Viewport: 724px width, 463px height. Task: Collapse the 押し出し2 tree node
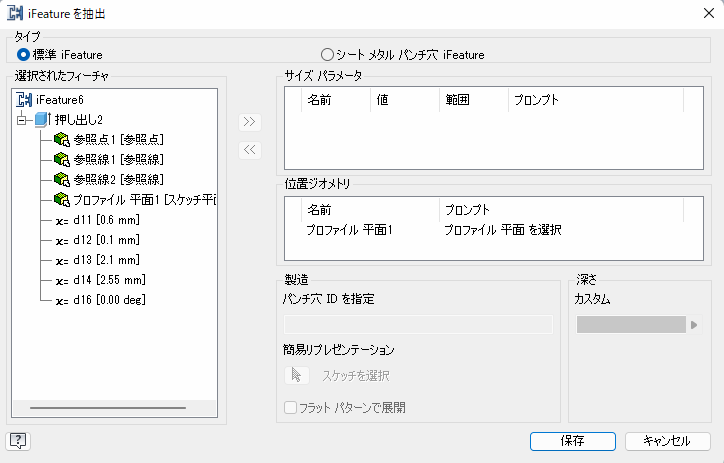click(22, 120)
